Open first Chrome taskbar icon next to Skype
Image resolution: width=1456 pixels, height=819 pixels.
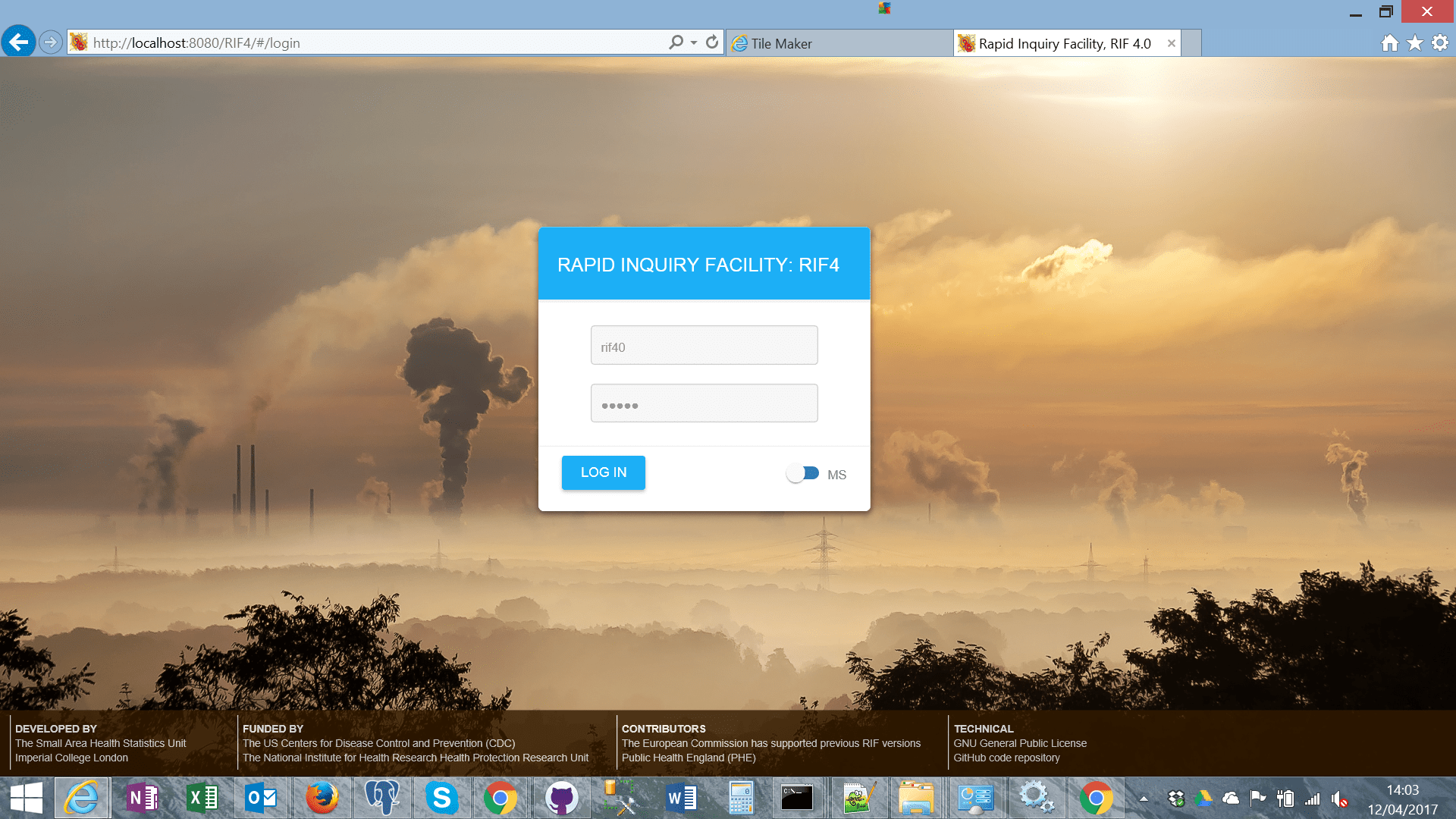click(x=500, y=798)
